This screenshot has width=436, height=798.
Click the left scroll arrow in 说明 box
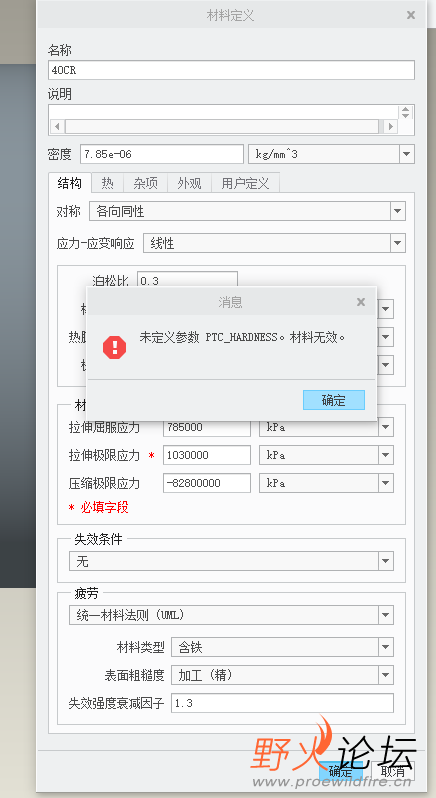57,126
